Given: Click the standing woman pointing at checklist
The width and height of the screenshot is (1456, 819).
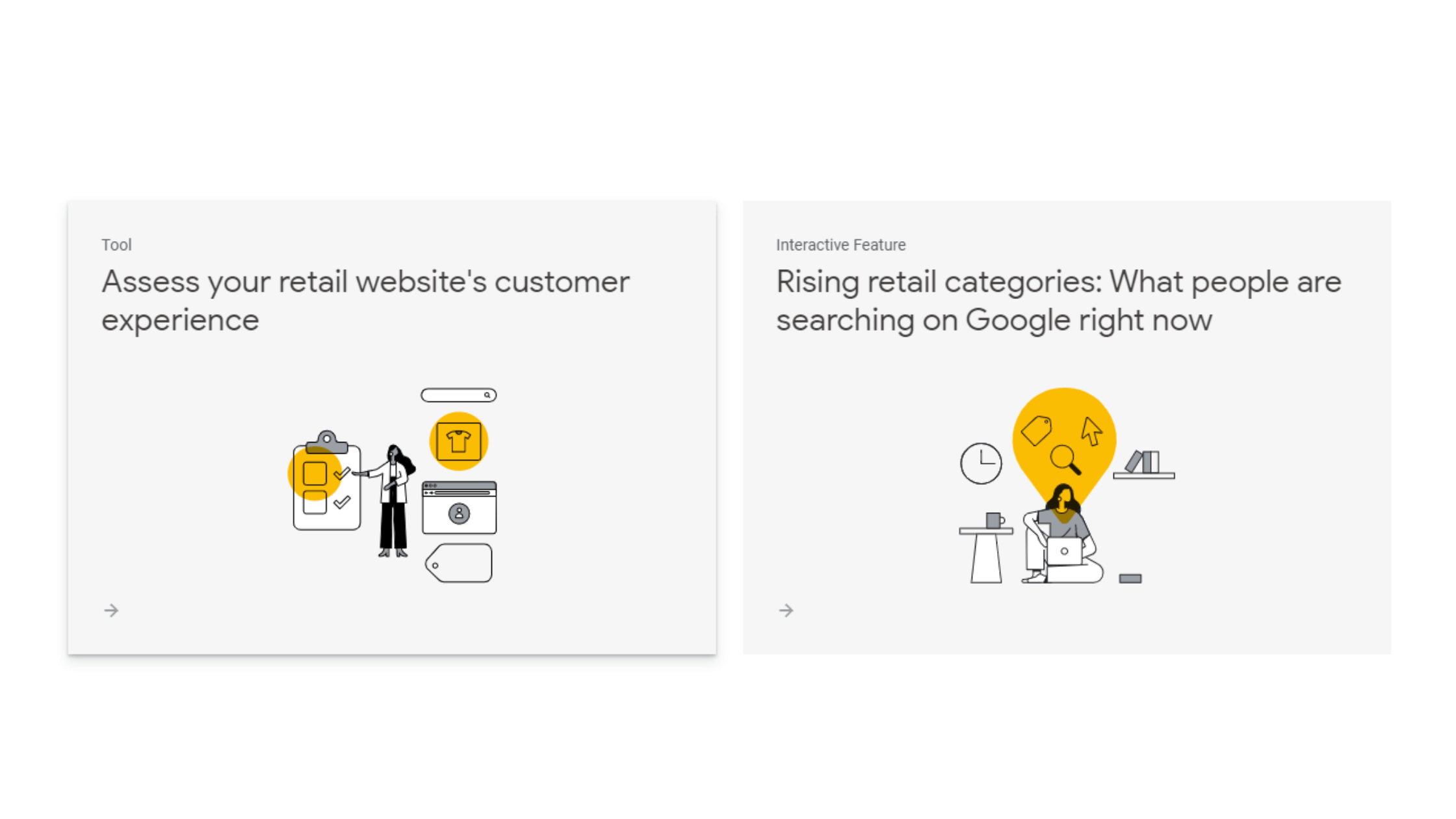Looking at the screenshot, I should pyautogui.click(x=390, y=500).
